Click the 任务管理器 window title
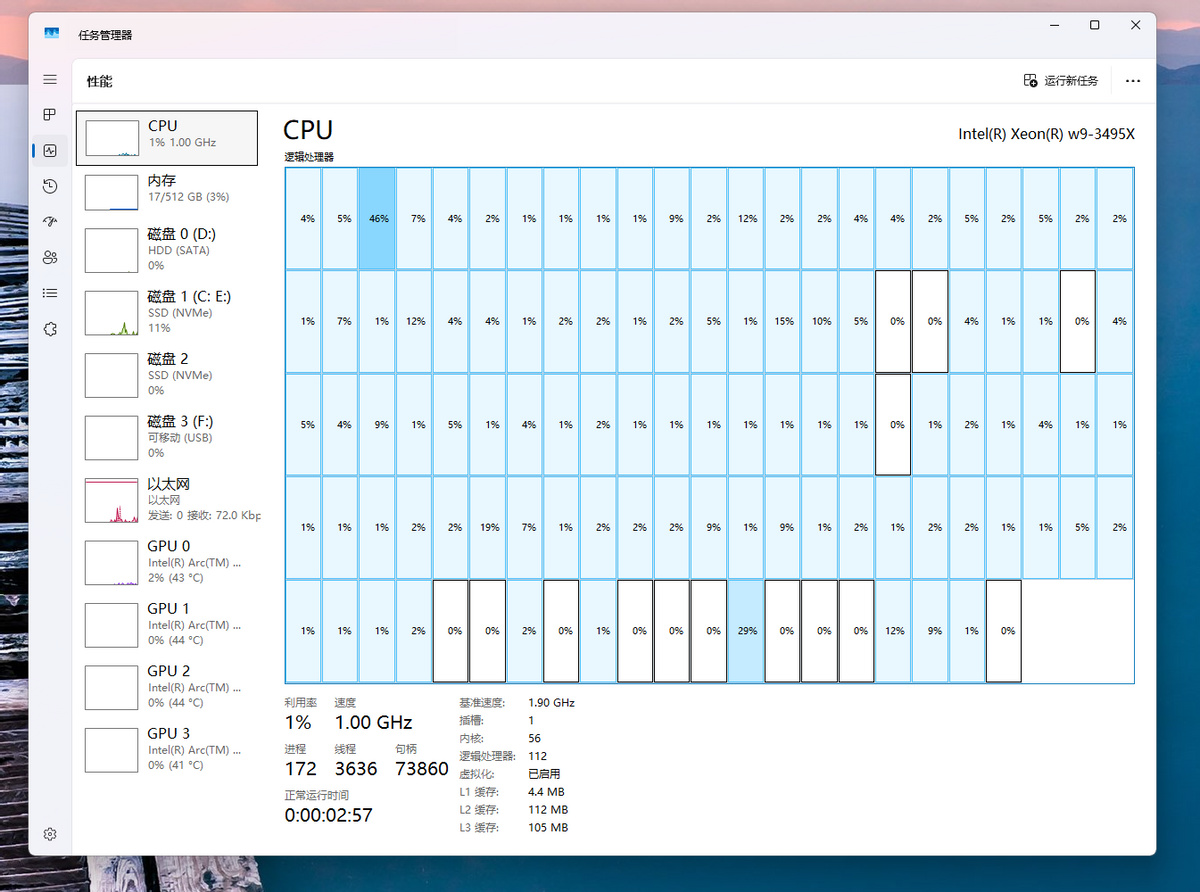This screenshot has height=892, width=1200. pos(105,35)
